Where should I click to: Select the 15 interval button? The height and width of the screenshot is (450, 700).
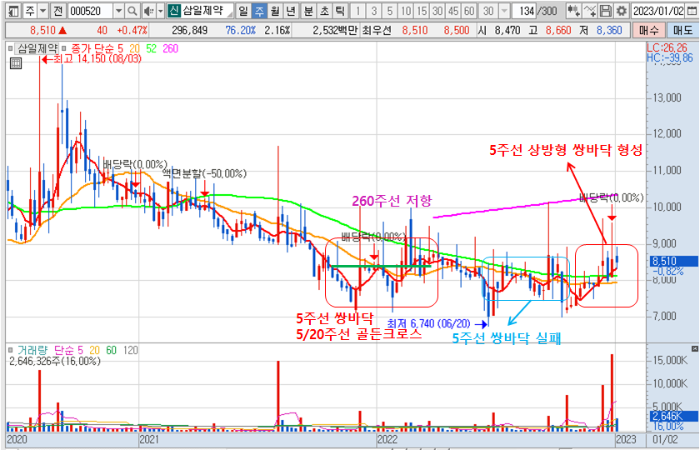[421, 11]
